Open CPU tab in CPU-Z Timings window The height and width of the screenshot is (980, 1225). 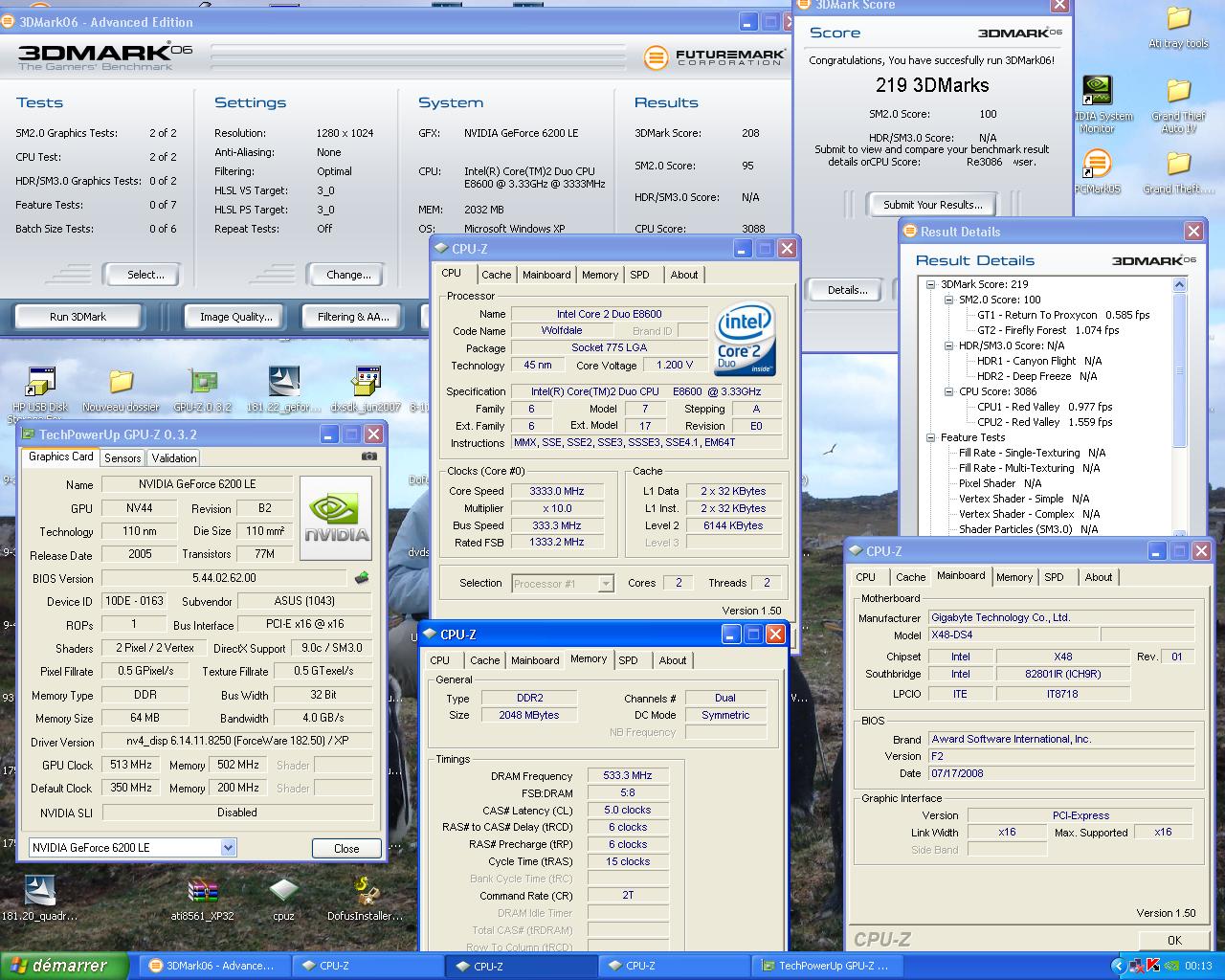point(440,660)
